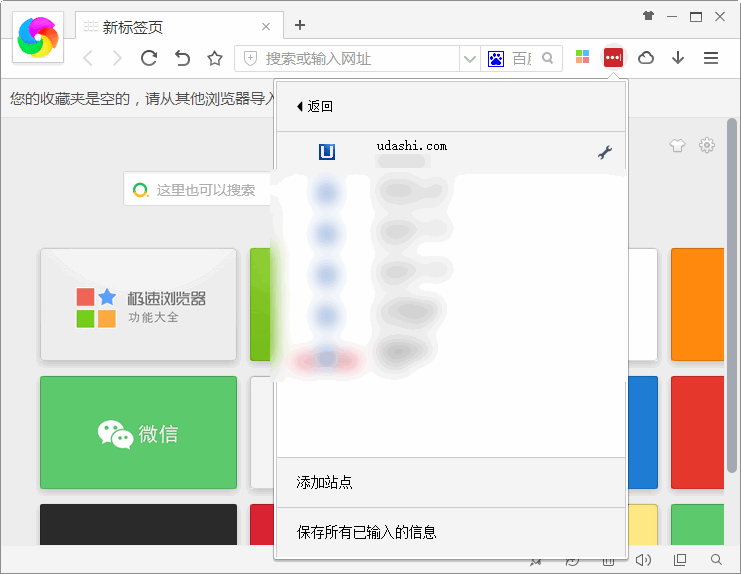
Task: Open the downloads arrow icon
Action: 678,58
